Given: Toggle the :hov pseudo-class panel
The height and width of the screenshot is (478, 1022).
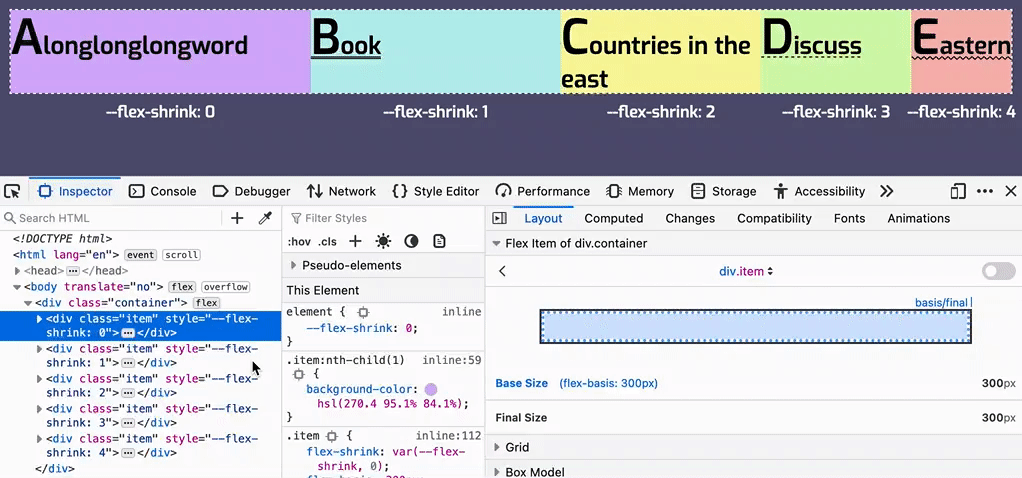Looking at the screenshot, I should pos(299,241).
